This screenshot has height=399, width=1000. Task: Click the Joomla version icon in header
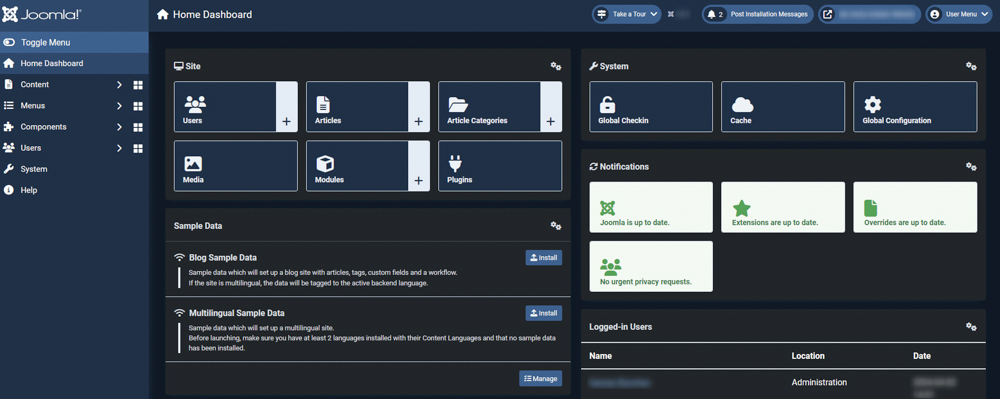pyautogui.click(x=671, y=14)
